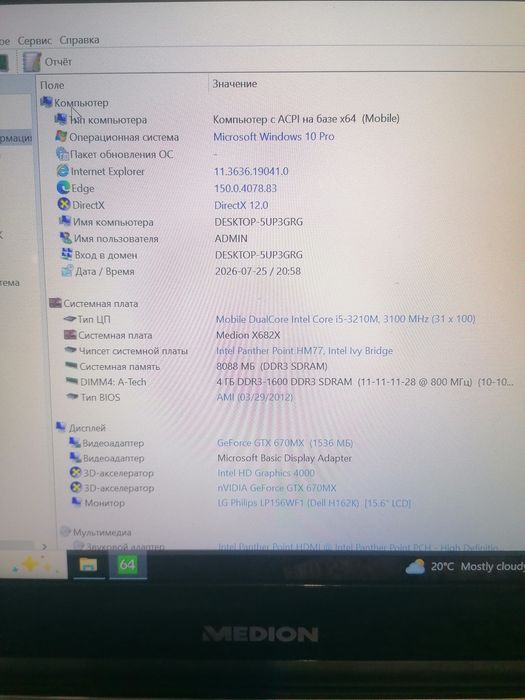Open the DirectX 12.0 link
Viewport: 525px width, 700px height.
tap(241, 205)
